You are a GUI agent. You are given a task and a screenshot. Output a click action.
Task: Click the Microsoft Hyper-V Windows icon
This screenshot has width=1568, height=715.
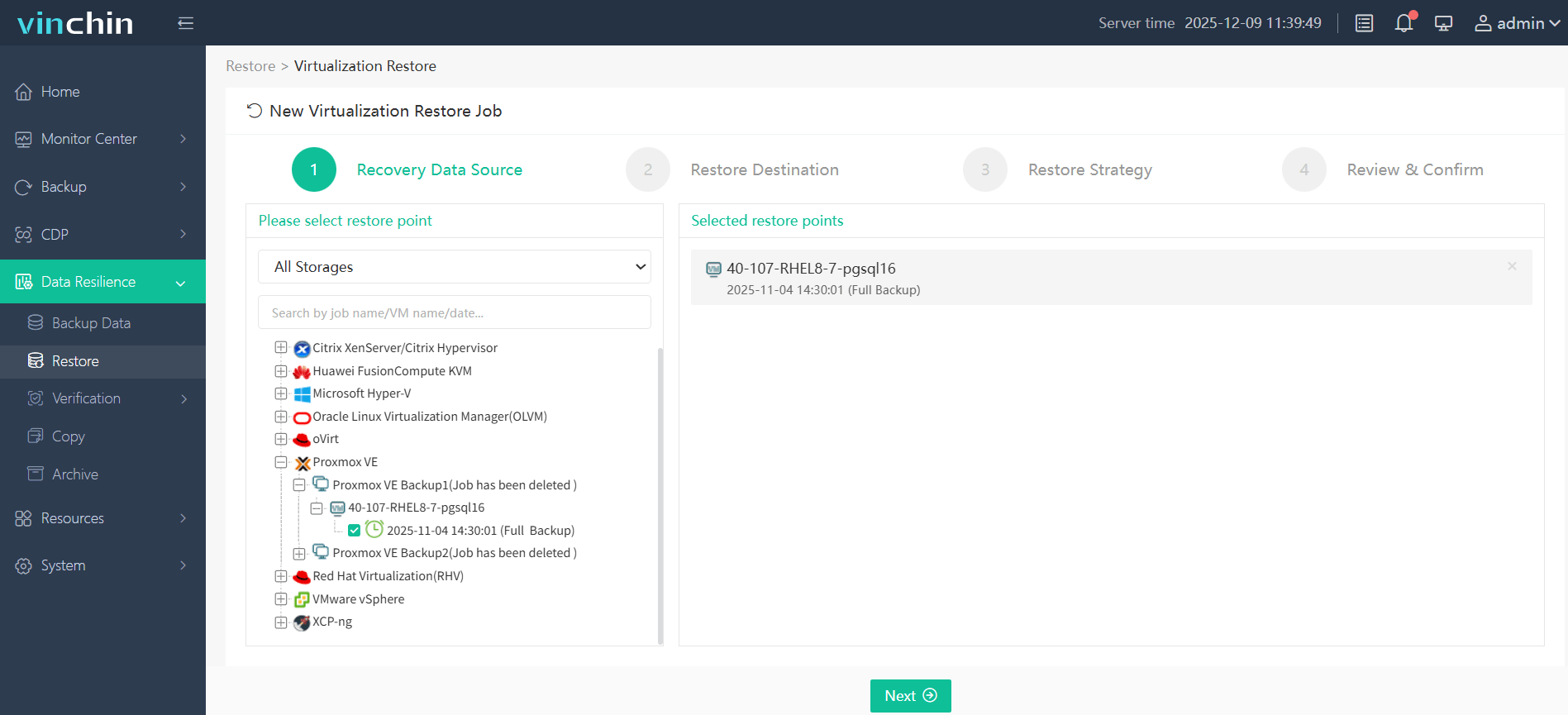point(302,394)
